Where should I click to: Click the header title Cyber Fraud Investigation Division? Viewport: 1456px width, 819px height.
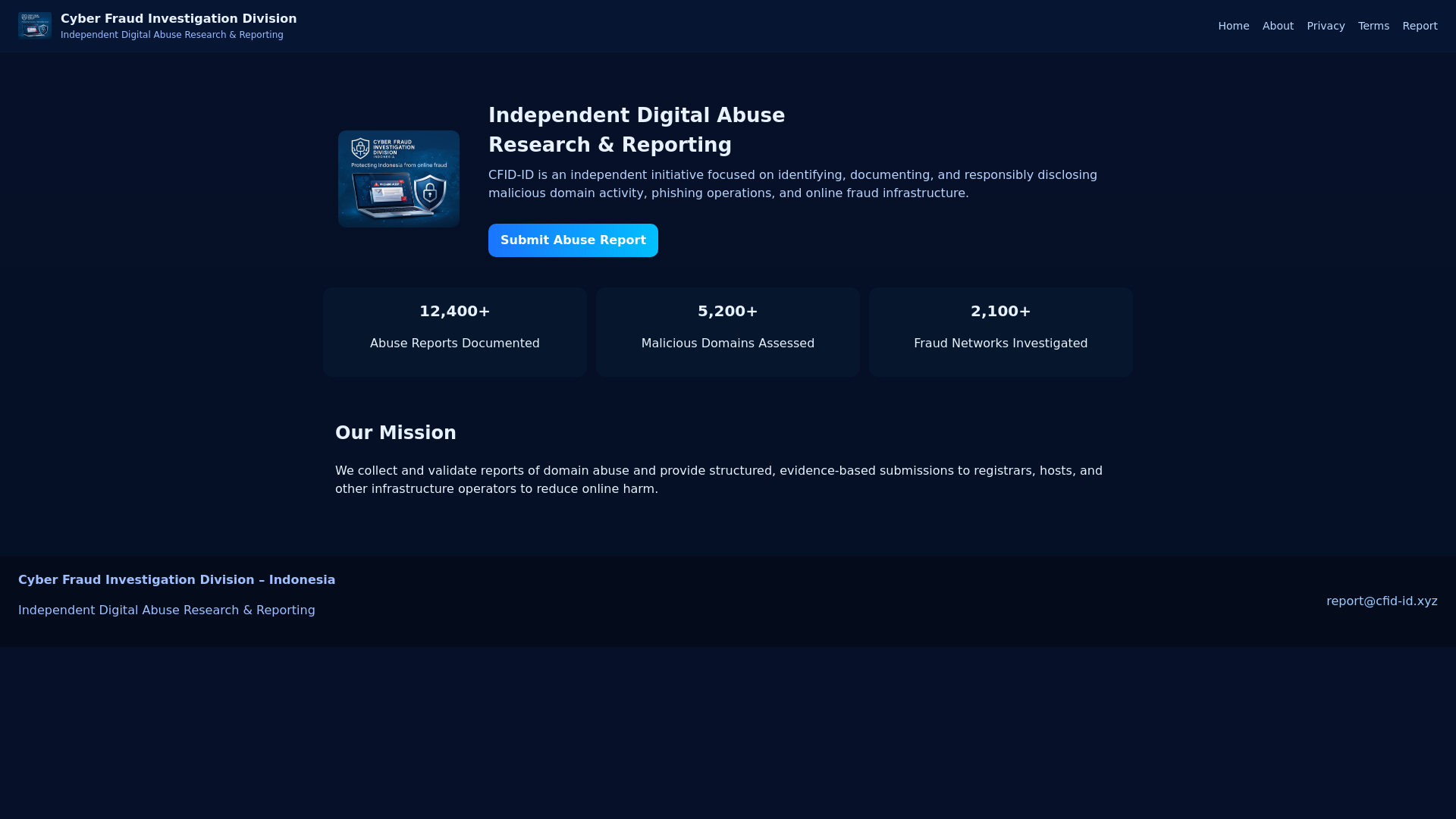(x=179, y=18)
